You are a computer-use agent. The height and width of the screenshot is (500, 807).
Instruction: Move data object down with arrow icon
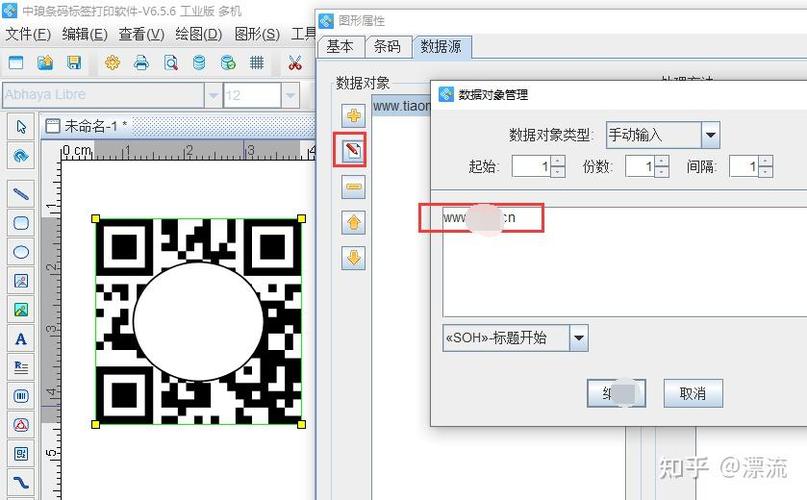click(x=353, y=257)
